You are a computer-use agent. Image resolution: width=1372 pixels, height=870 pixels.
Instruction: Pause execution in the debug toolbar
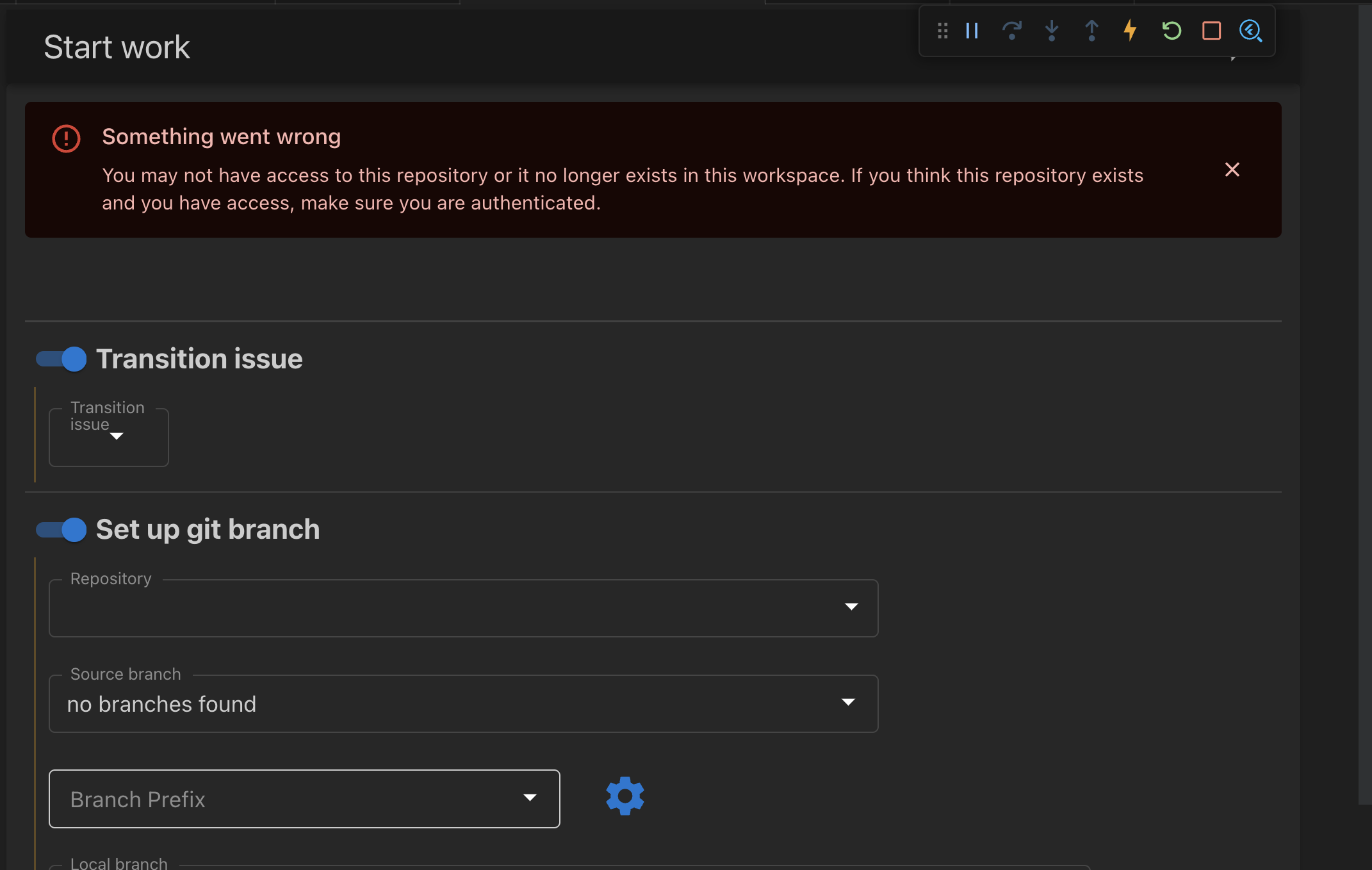coord(971,30)
